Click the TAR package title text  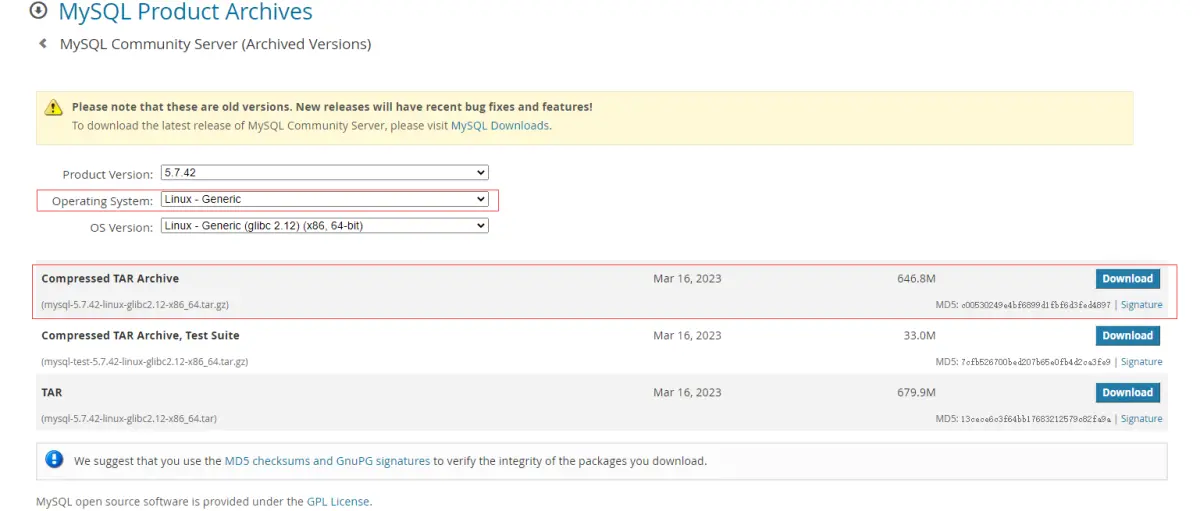click(x=52, y=393)
